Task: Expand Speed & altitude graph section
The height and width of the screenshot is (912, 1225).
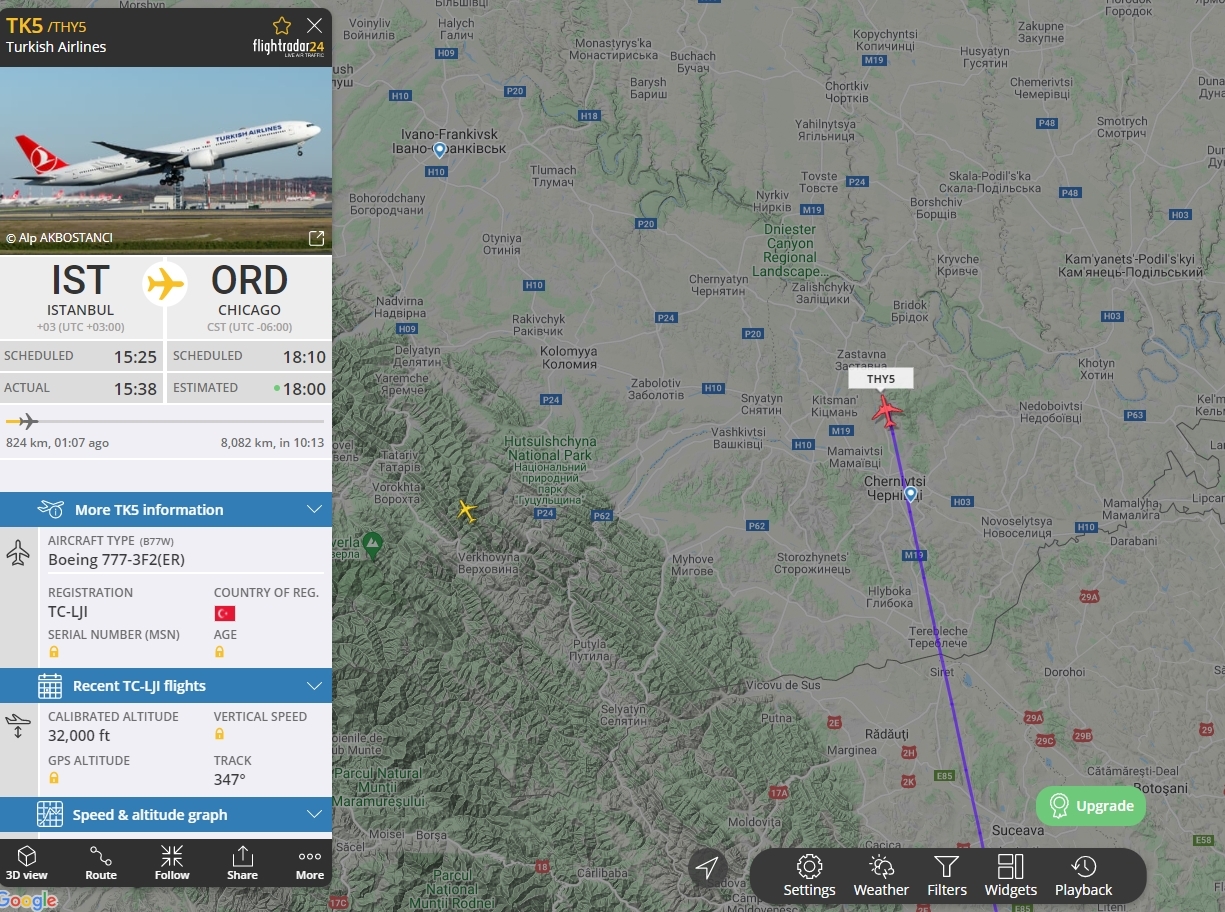Action: [x=166, y=814]
